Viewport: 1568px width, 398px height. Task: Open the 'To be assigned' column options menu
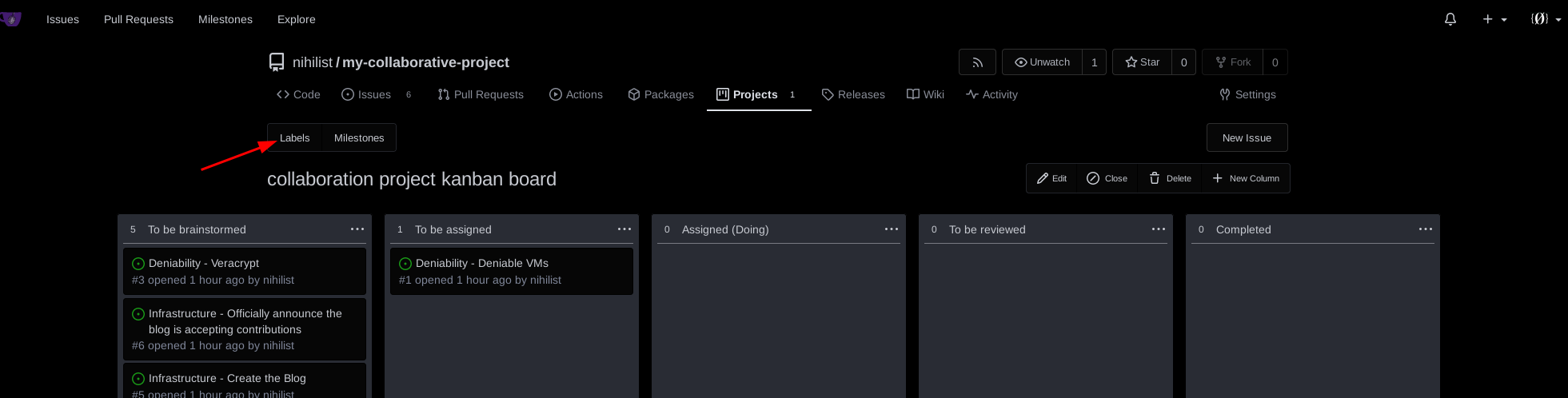click(x=624, y=229)
